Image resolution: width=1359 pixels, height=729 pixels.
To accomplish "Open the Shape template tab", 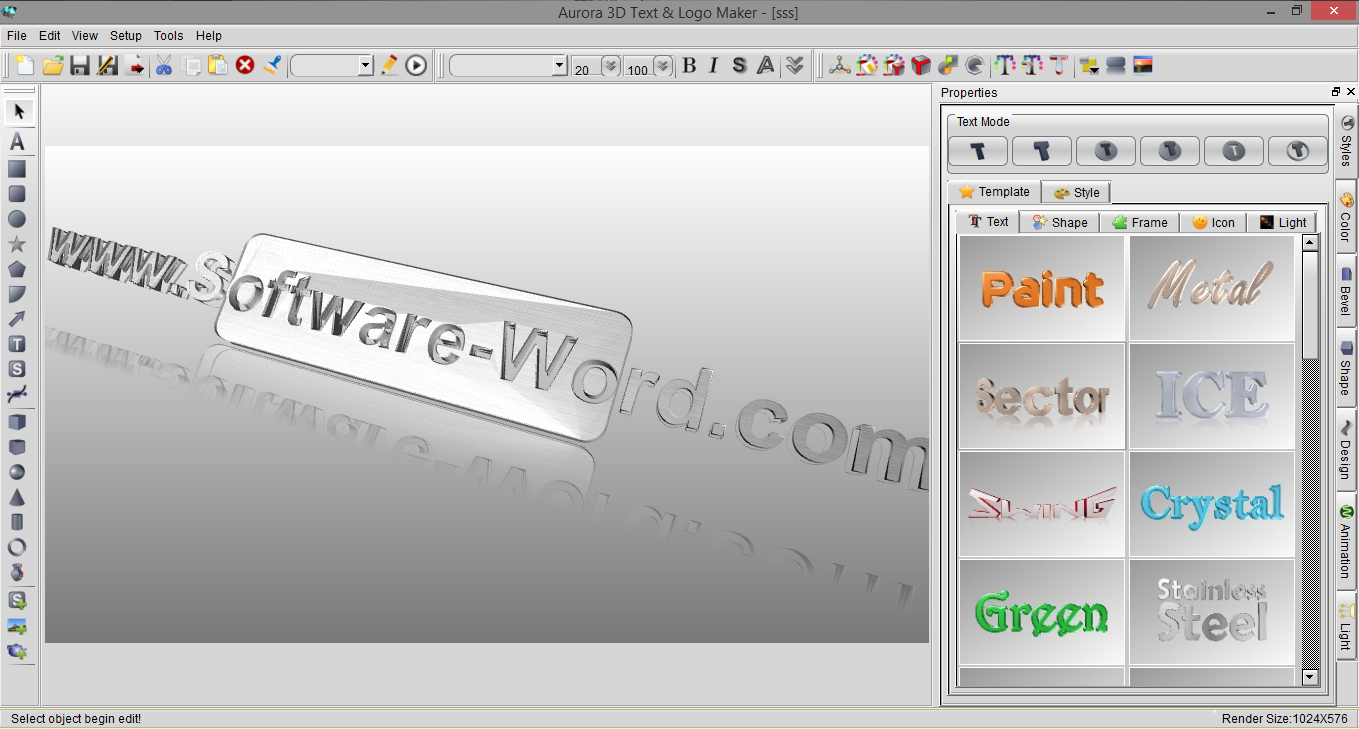I will 1060,222.
